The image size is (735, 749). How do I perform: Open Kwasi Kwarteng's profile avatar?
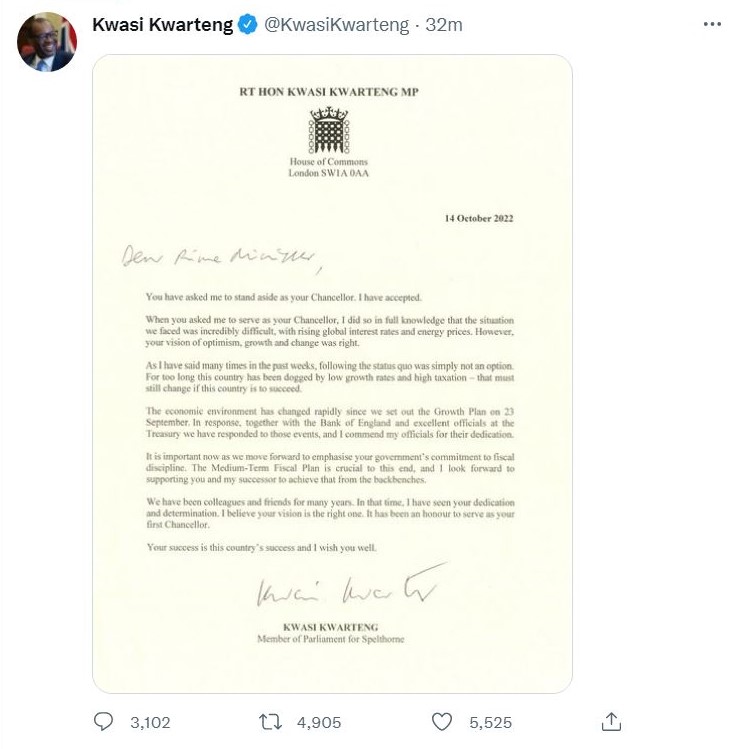tap(47, 43)
